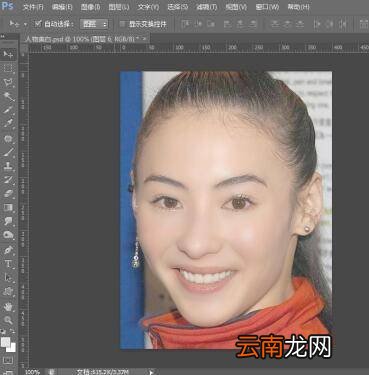Click the 文档 size readout in status bar
This screenshot has height=375, width=369.
pos(103,372)
